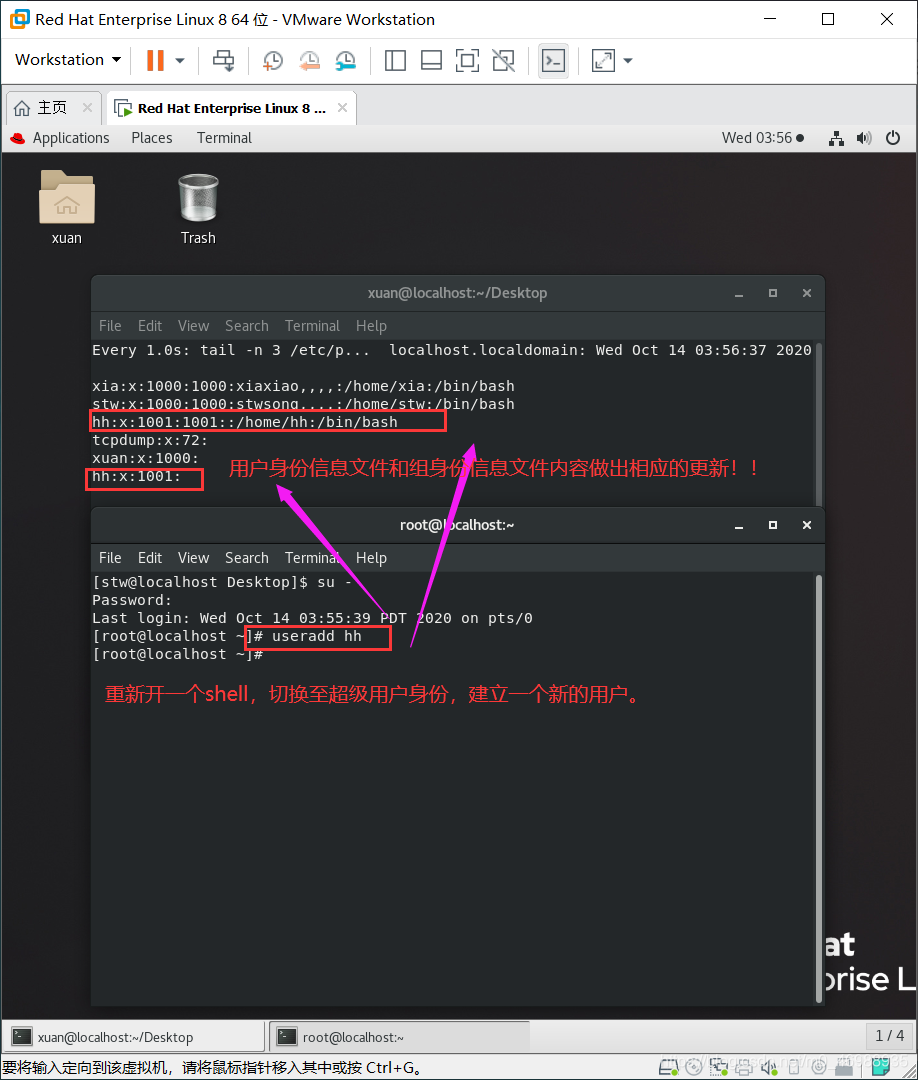Viewport: 918px width, 1080px height.
Task: Click the network adapter device status icon
Action: point(718,1067)
